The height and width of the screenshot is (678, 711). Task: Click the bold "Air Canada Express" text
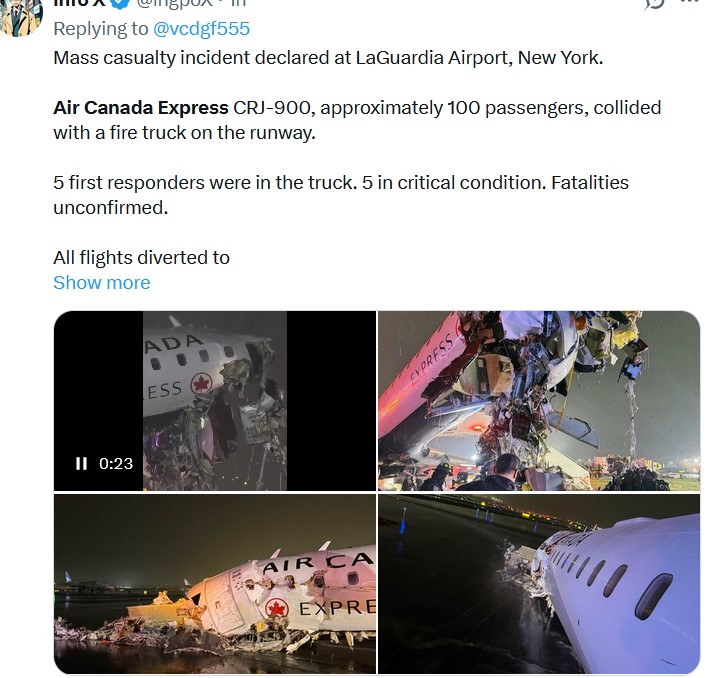click(x=140, y=107)
